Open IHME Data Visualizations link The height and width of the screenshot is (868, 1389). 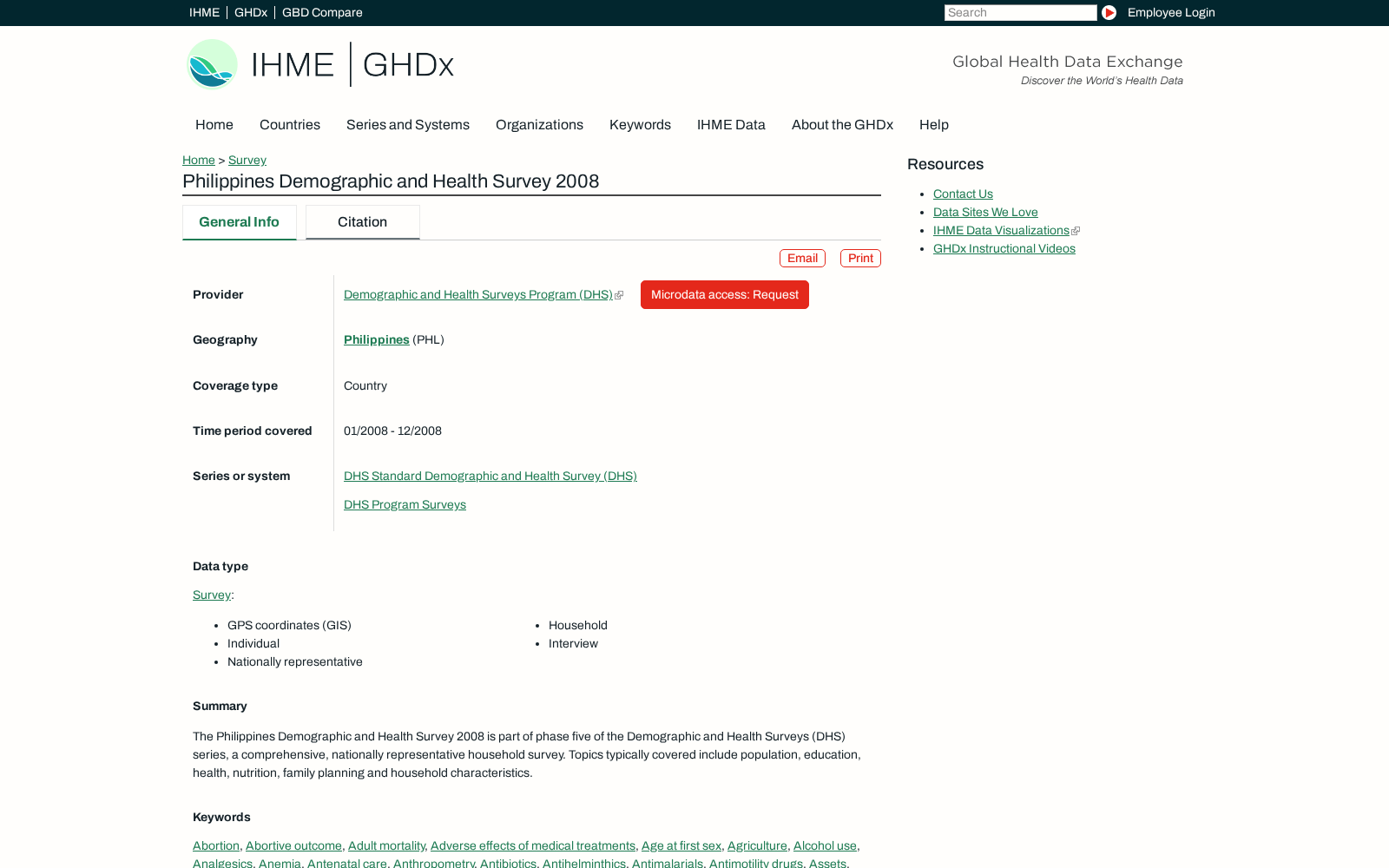[1001, 230]
